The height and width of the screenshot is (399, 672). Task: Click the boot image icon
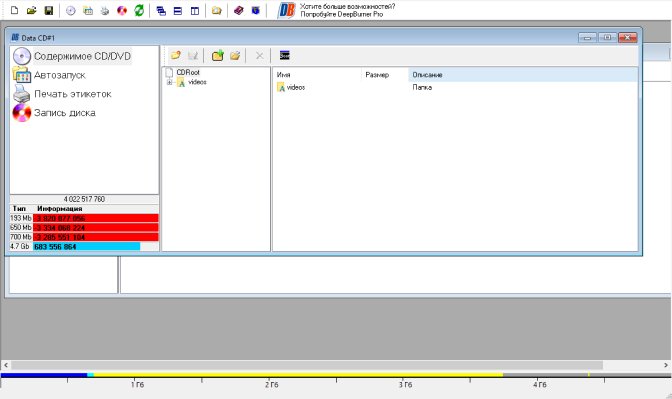click(285, 55)
